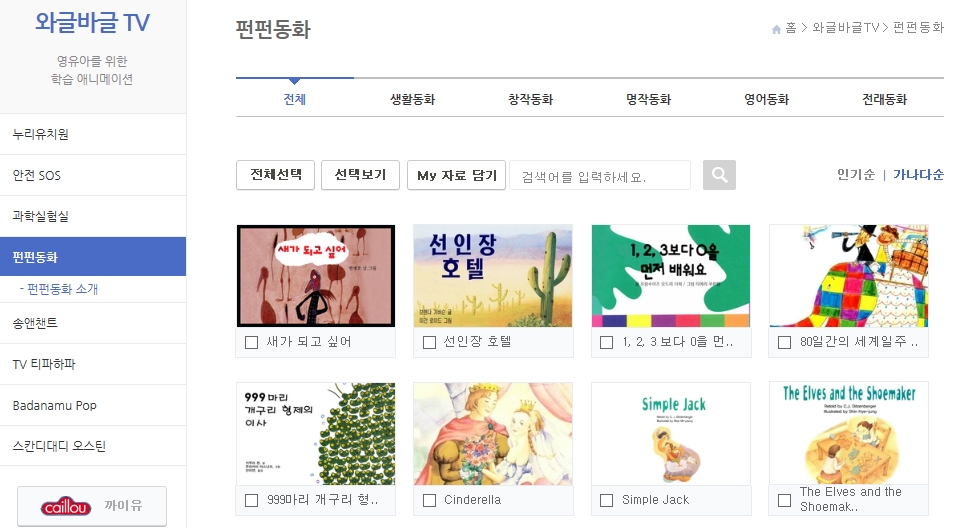Enable The Elves and the Shoemaker checkbox
Viewport: 961px width, 528px height.
point(784,500)
